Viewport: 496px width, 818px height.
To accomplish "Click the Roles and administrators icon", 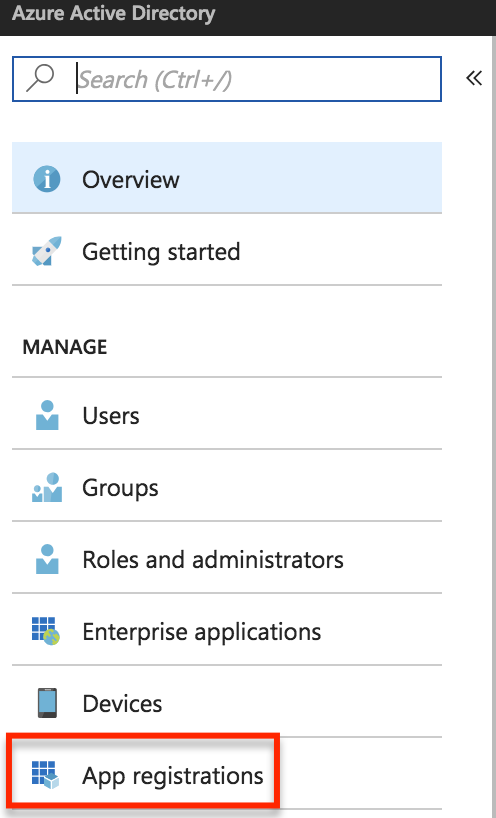I will pyautogui.click(x=47, y=559).
